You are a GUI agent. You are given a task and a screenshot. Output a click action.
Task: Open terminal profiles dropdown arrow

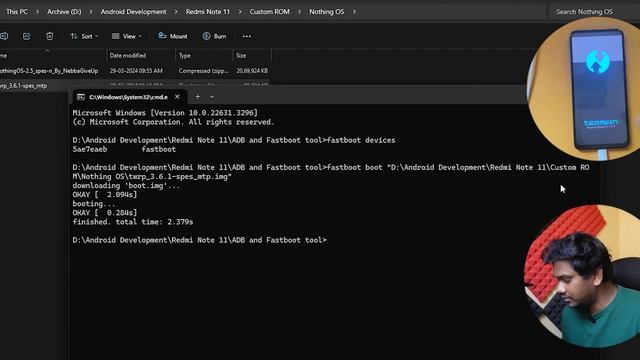[x=211, y=97]
